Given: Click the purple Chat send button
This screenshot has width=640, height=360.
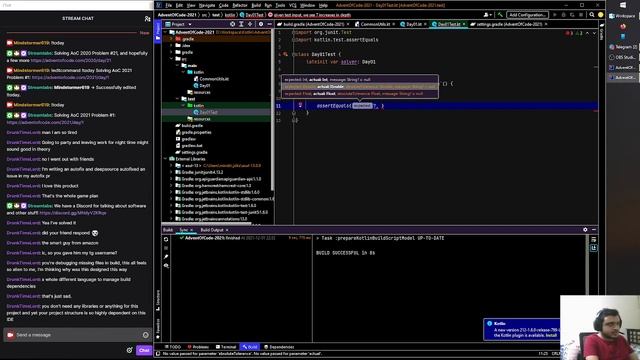Looking at the screenshot, I should pyautogui.click(x=144, y=350).
